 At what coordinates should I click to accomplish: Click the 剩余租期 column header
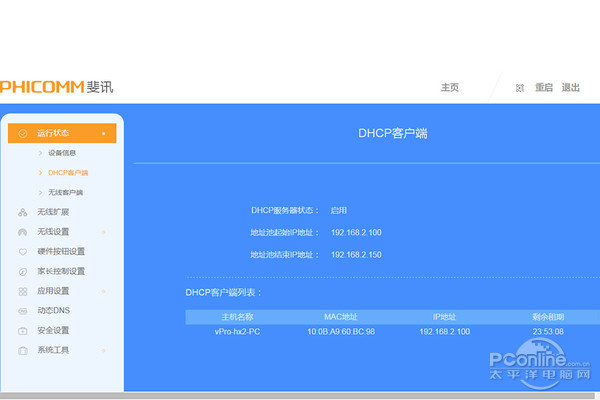(x=548, y=317)
